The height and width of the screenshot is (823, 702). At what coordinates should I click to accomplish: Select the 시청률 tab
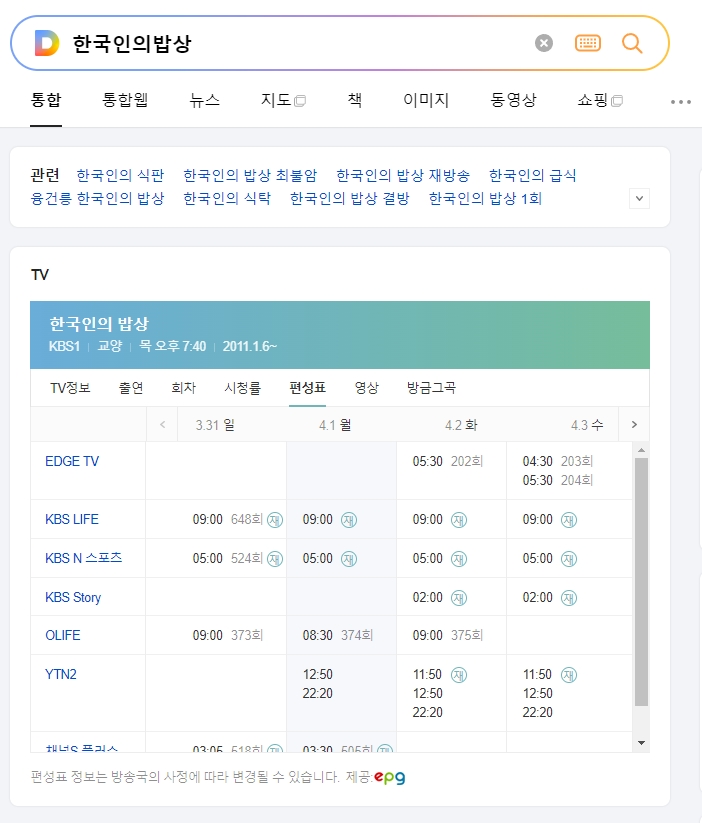pyautogui.click(x=243, y=388)
